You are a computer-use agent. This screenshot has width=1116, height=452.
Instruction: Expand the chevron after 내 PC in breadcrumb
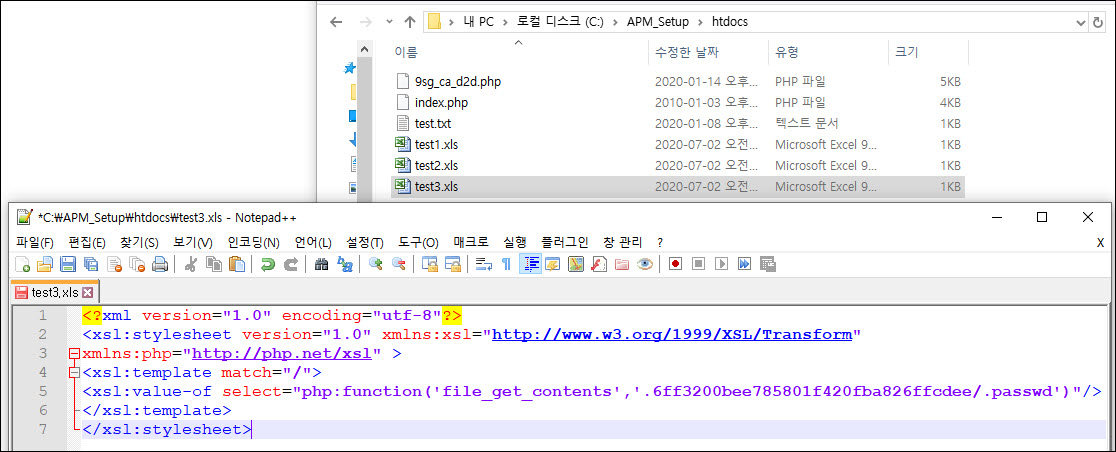504,22
